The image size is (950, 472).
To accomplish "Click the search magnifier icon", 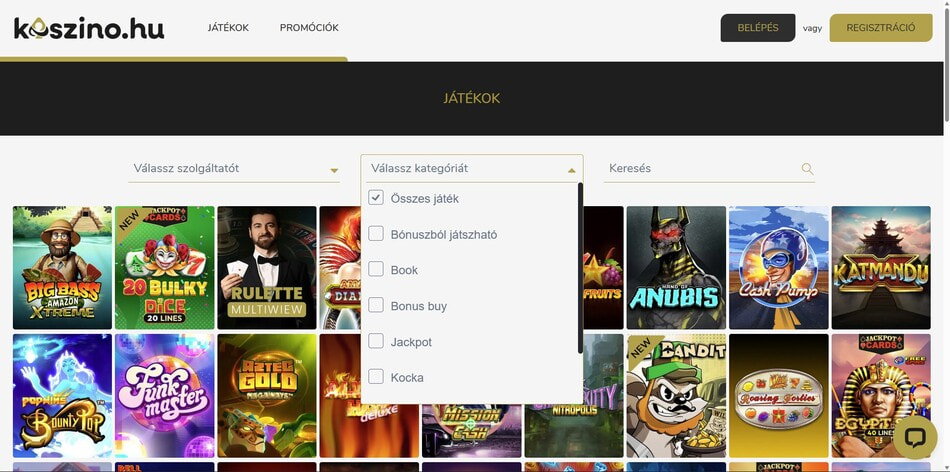I will point(807,168).
